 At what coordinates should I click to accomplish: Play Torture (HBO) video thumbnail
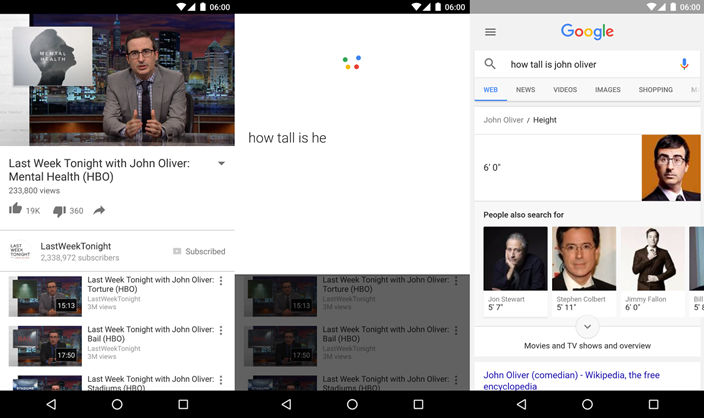[45, 296]
